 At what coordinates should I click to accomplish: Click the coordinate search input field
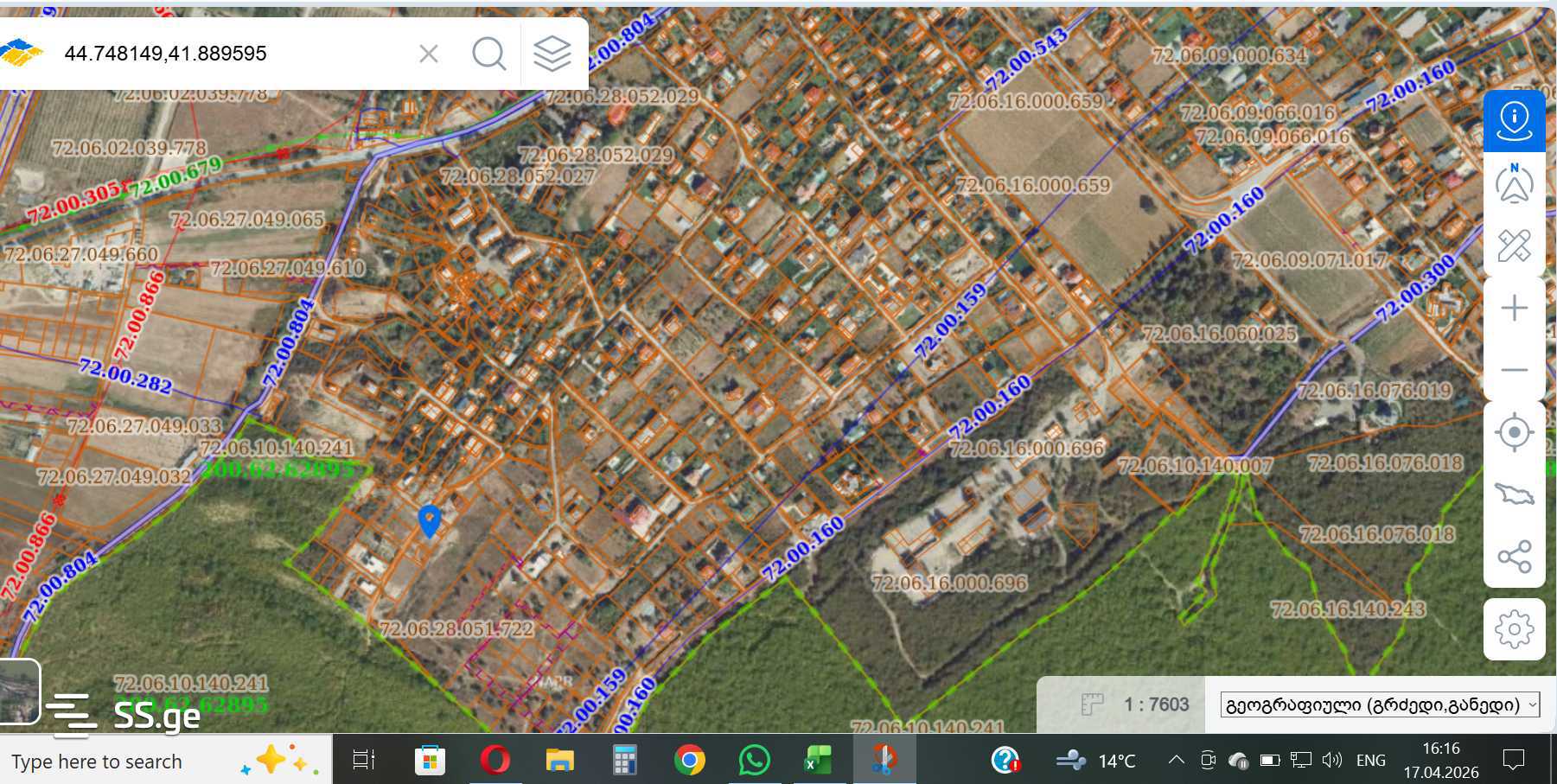point(233,54)
